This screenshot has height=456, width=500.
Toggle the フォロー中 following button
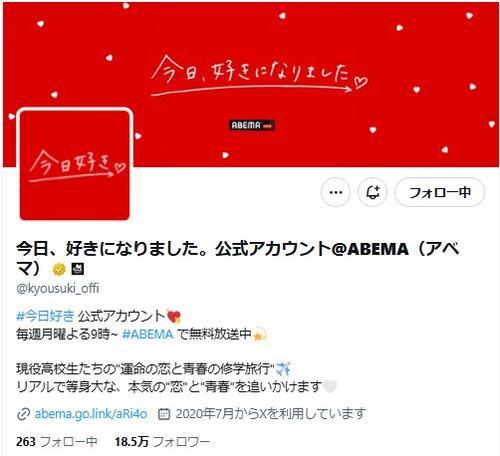439,192
